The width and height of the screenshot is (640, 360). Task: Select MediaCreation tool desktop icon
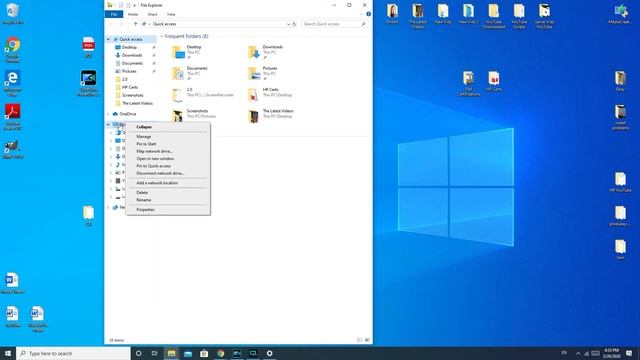click(620, 14)
